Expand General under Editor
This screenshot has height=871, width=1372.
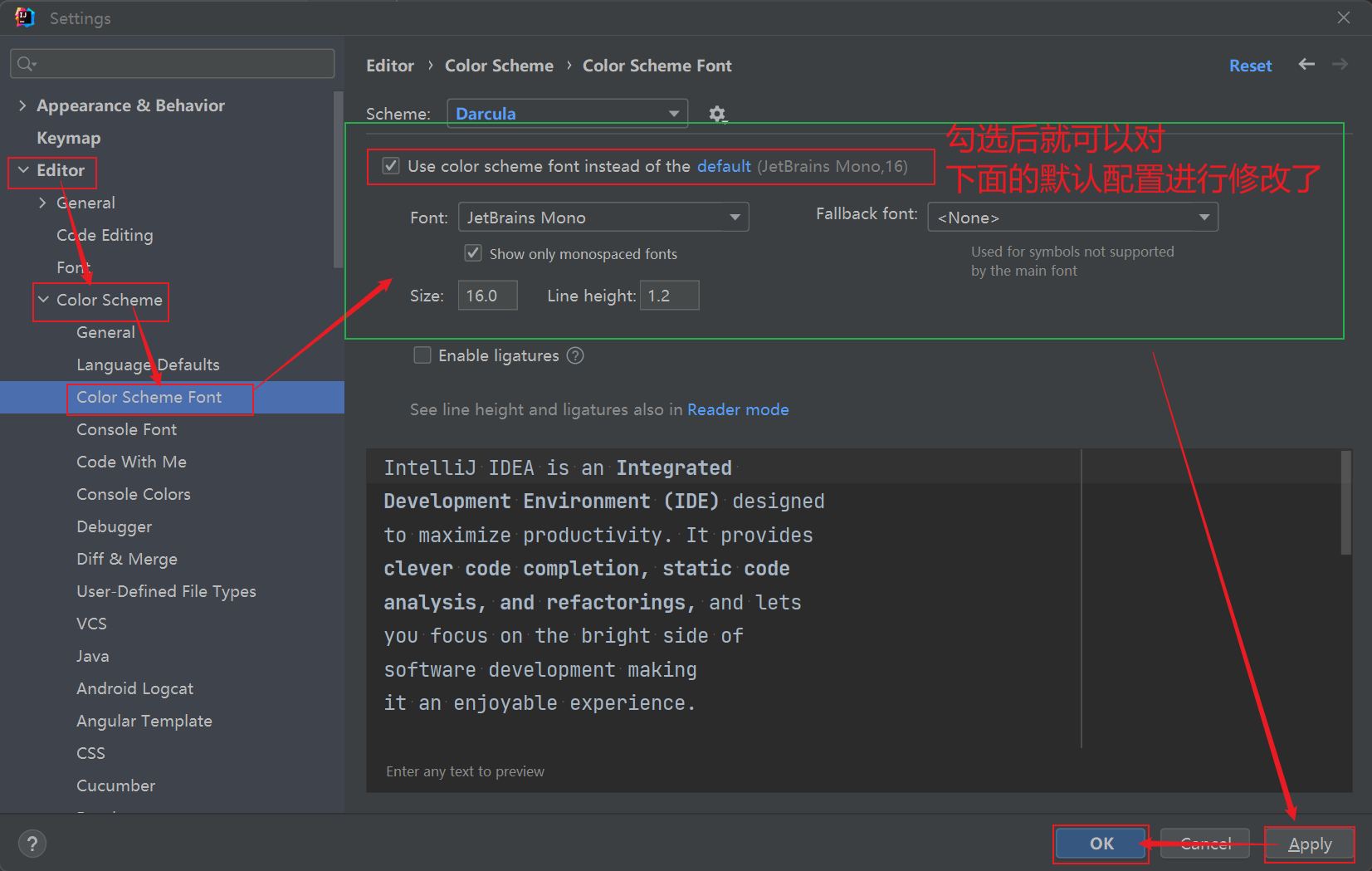pos(42,203)
